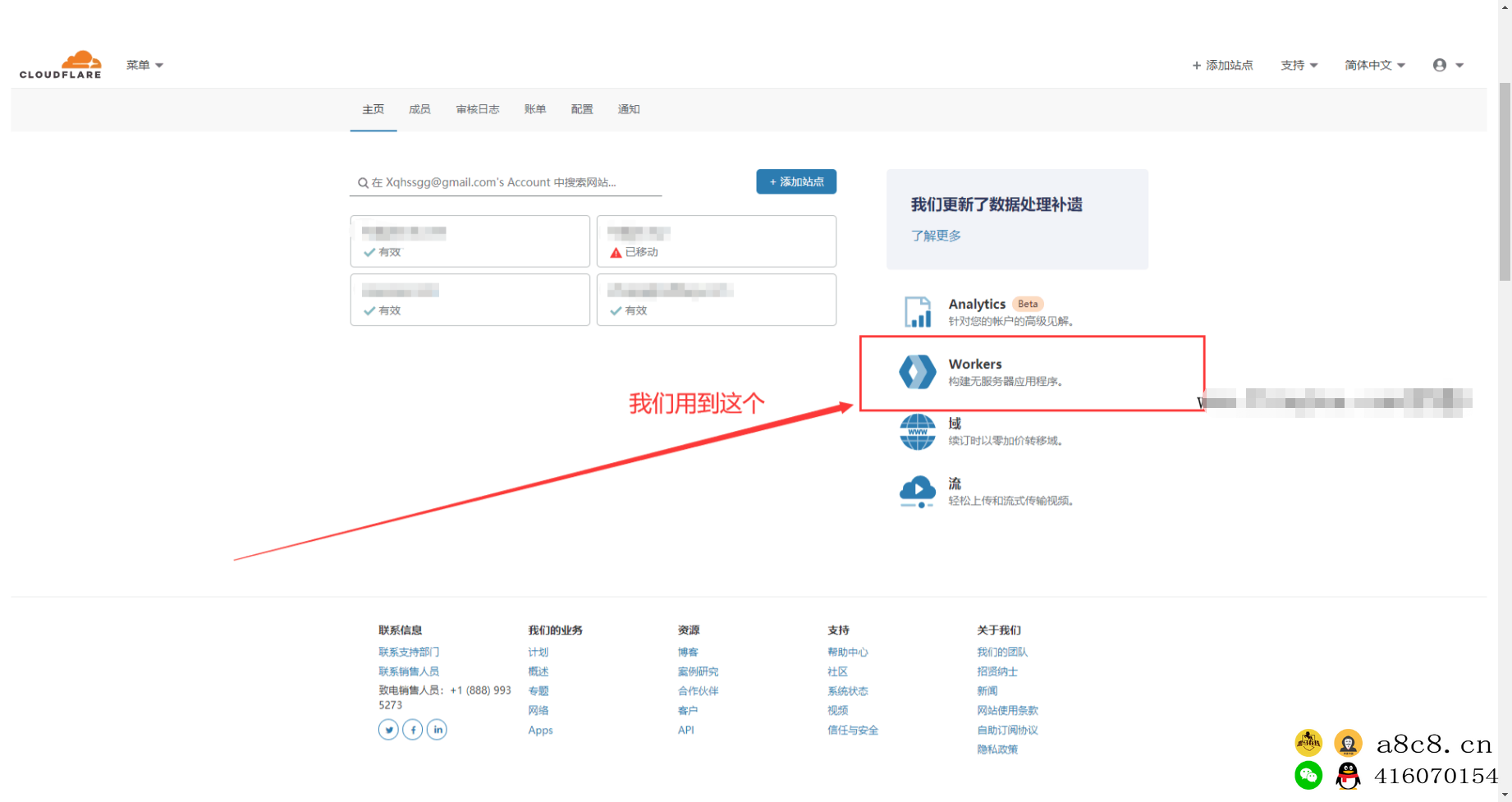Image resolution: width=1512 pixels, height=802 pixels.
Task: Click the Stream cloud play icon
Action: [x=918, y=492]
